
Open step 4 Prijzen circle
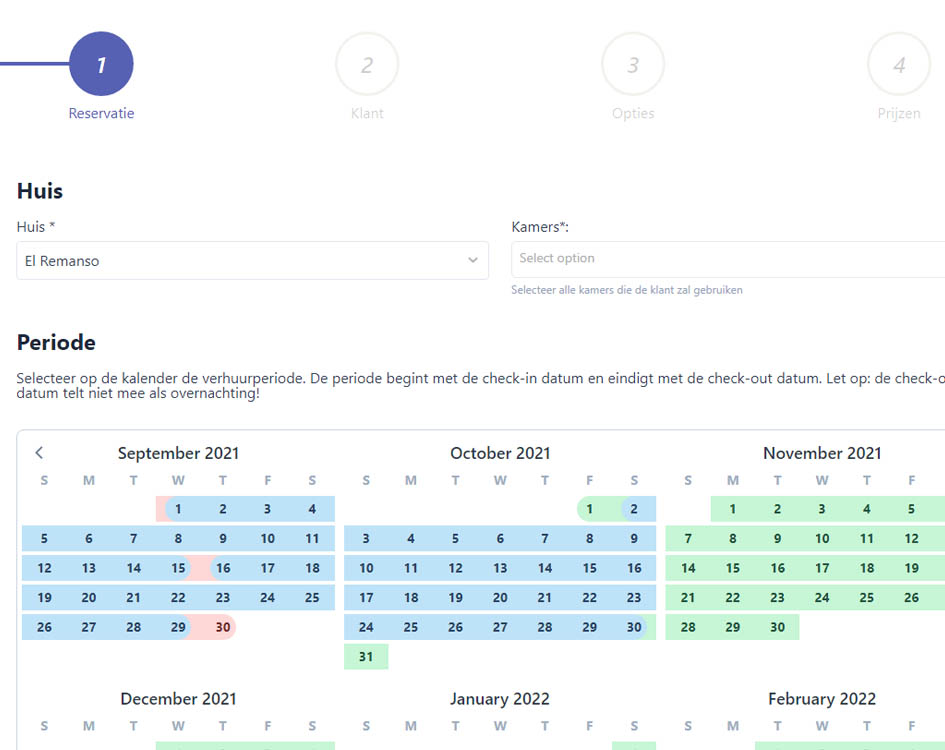point(899,65)
